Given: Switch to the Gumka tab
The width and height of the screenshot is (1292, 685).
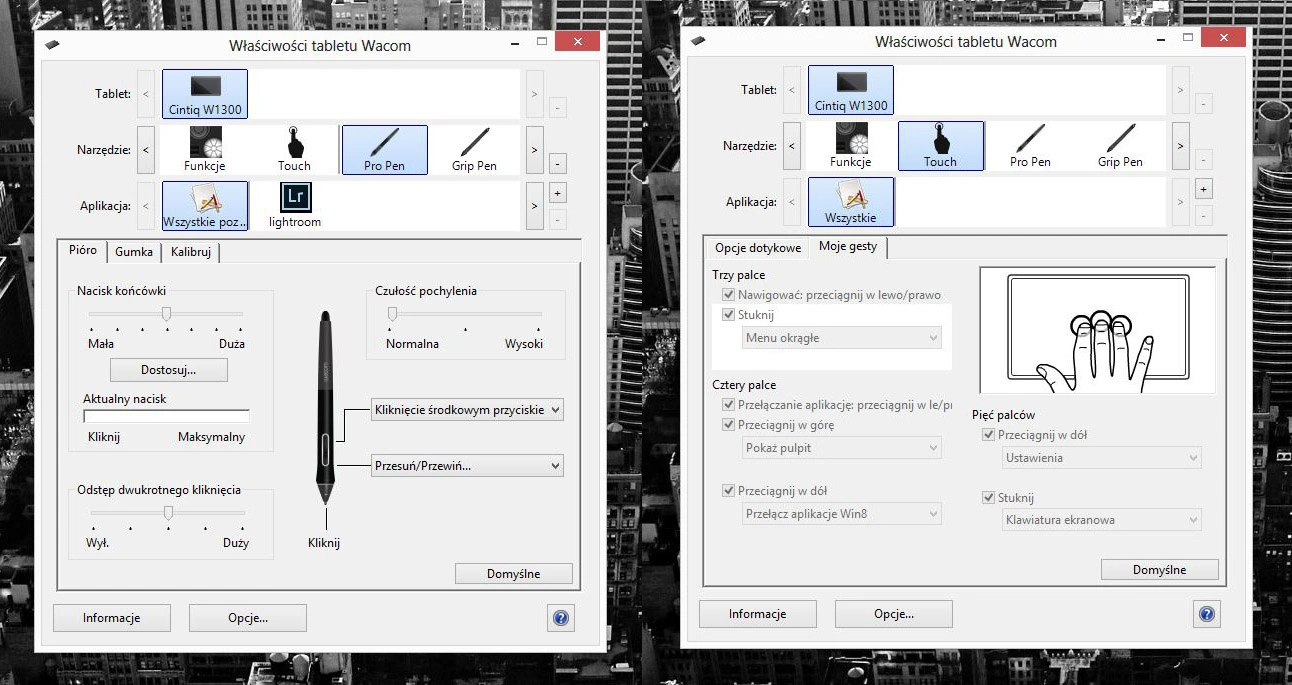Looking at the screenshot, I should [133, 252].
